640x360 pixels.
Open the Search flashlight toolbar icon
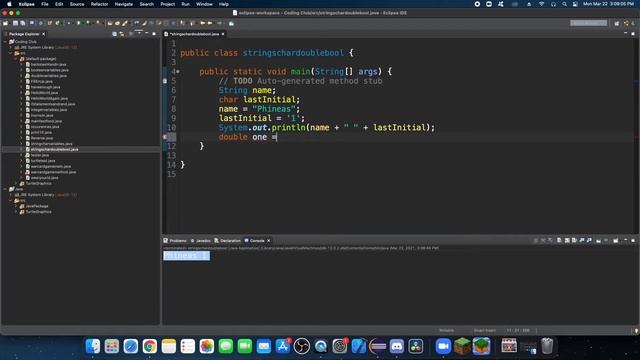[124, 23]
